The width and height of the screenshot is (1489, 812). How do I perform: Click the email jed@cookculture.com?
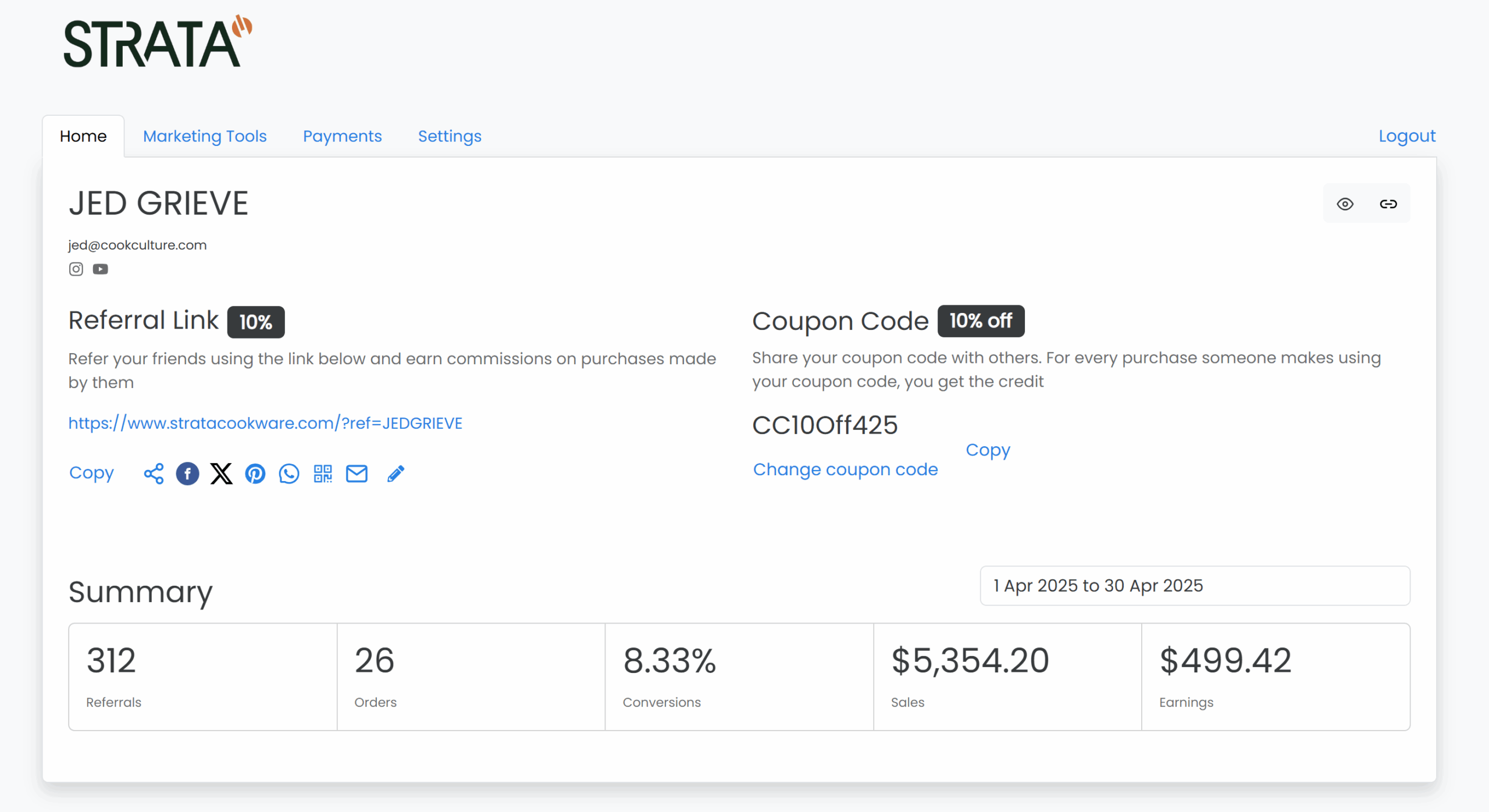point(137,245)
